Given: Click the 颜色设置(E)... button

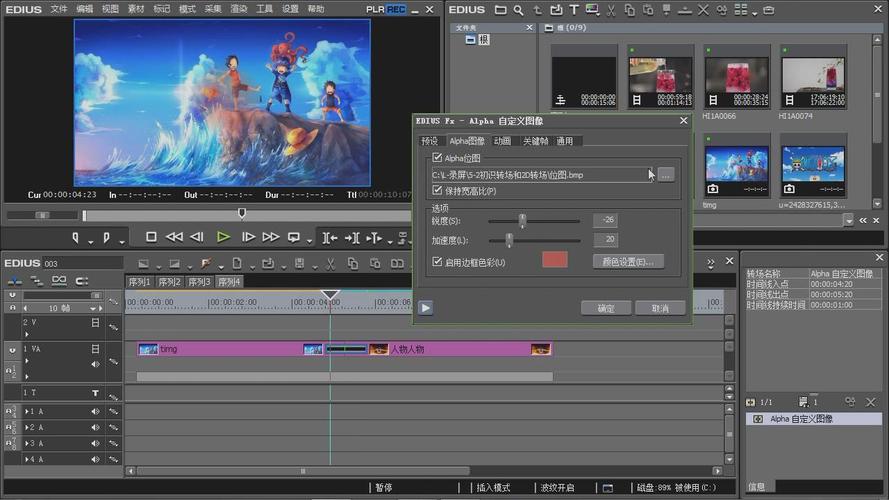Looking at the screenshot, I should 628,262.
